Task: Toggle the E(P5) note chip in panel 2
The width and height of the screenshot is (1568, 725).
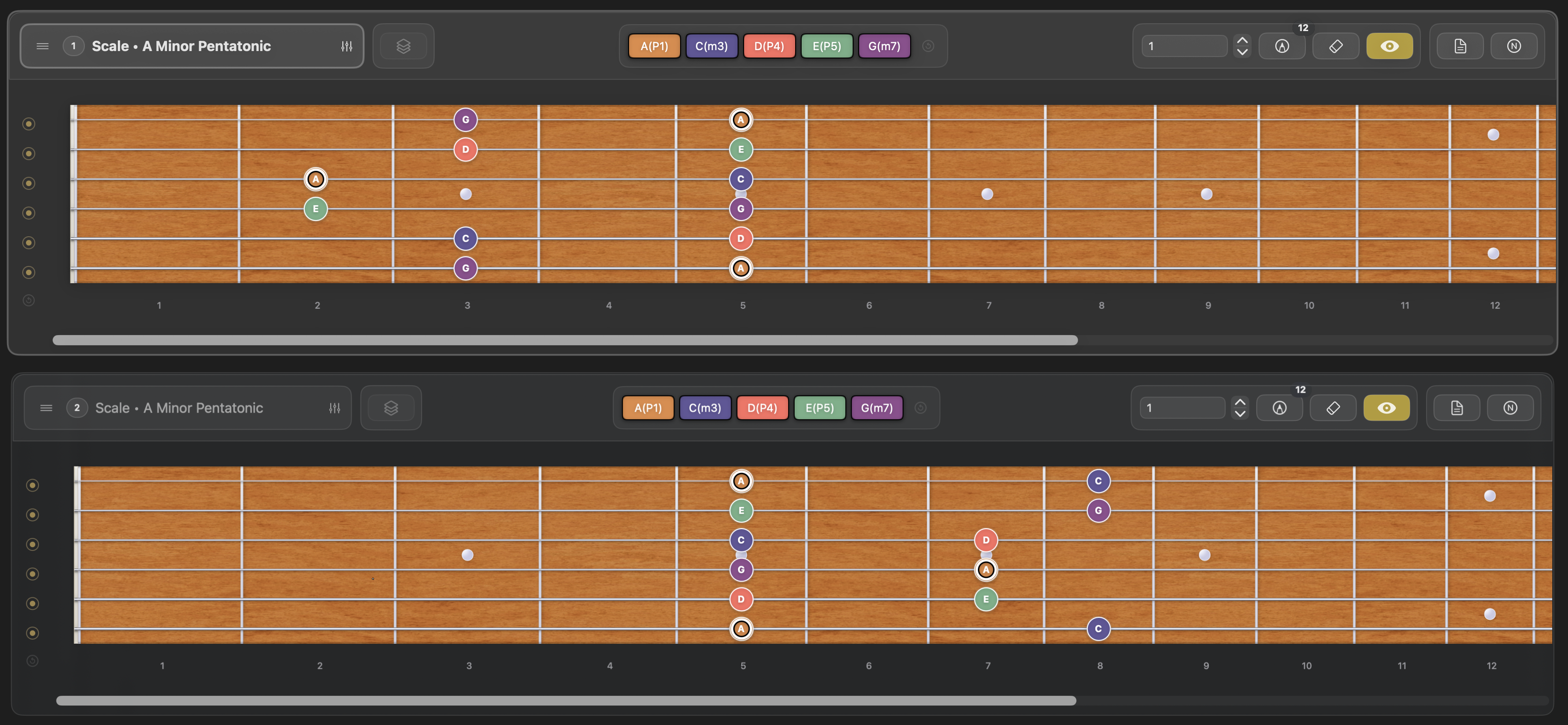Action: 820,408
